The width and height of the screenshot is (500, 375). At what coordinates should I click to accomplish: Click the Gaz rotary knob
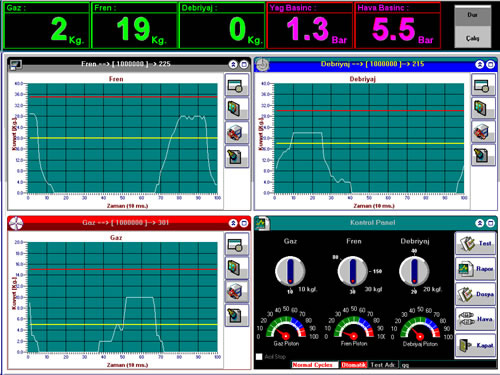point(290,271)
